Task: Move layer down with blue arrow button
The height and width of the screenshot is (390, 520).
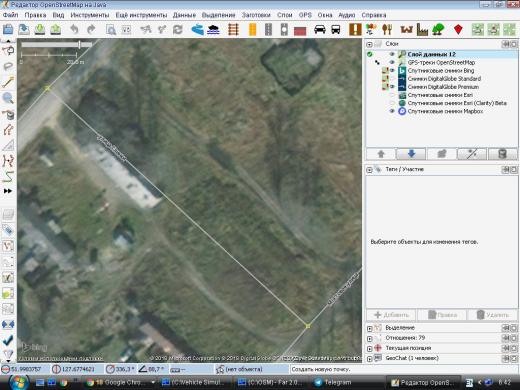Action: coord(411,154)
